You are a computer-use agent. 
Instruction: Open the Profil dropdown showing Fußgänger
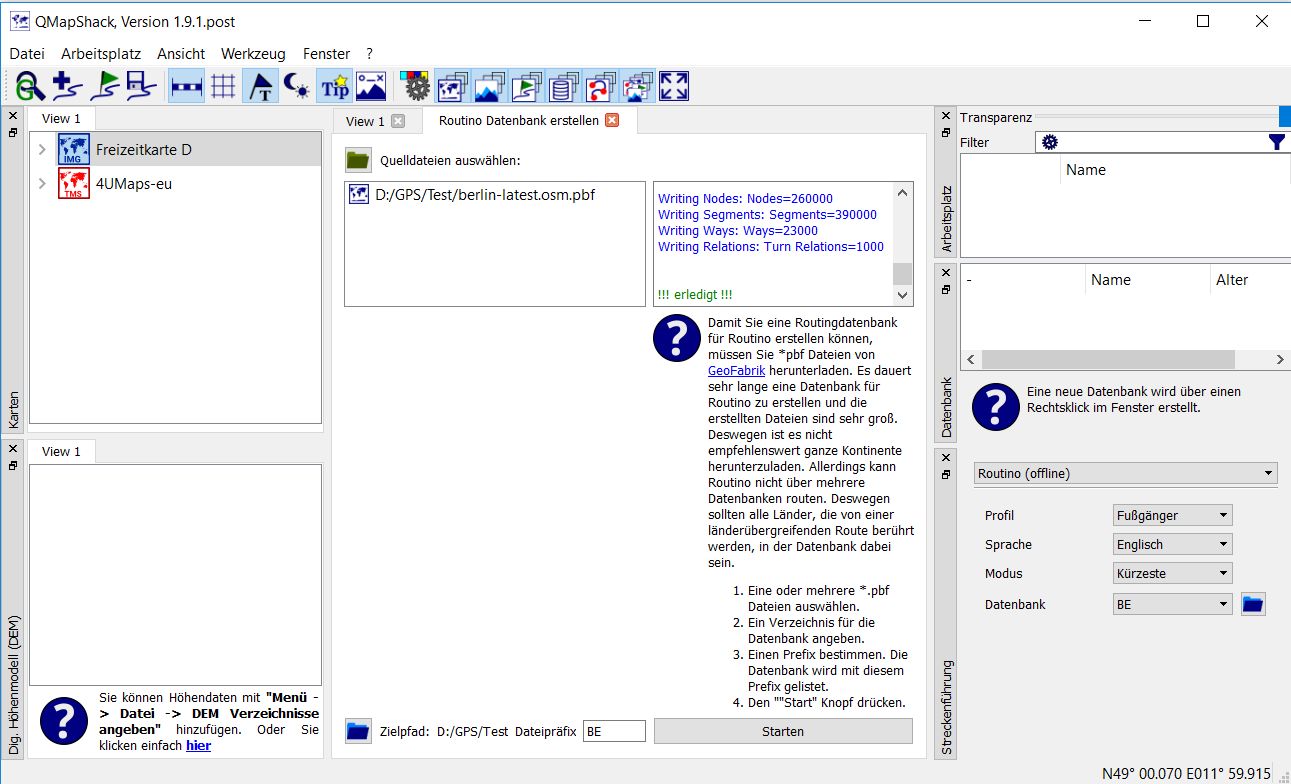click(1173, 515)
